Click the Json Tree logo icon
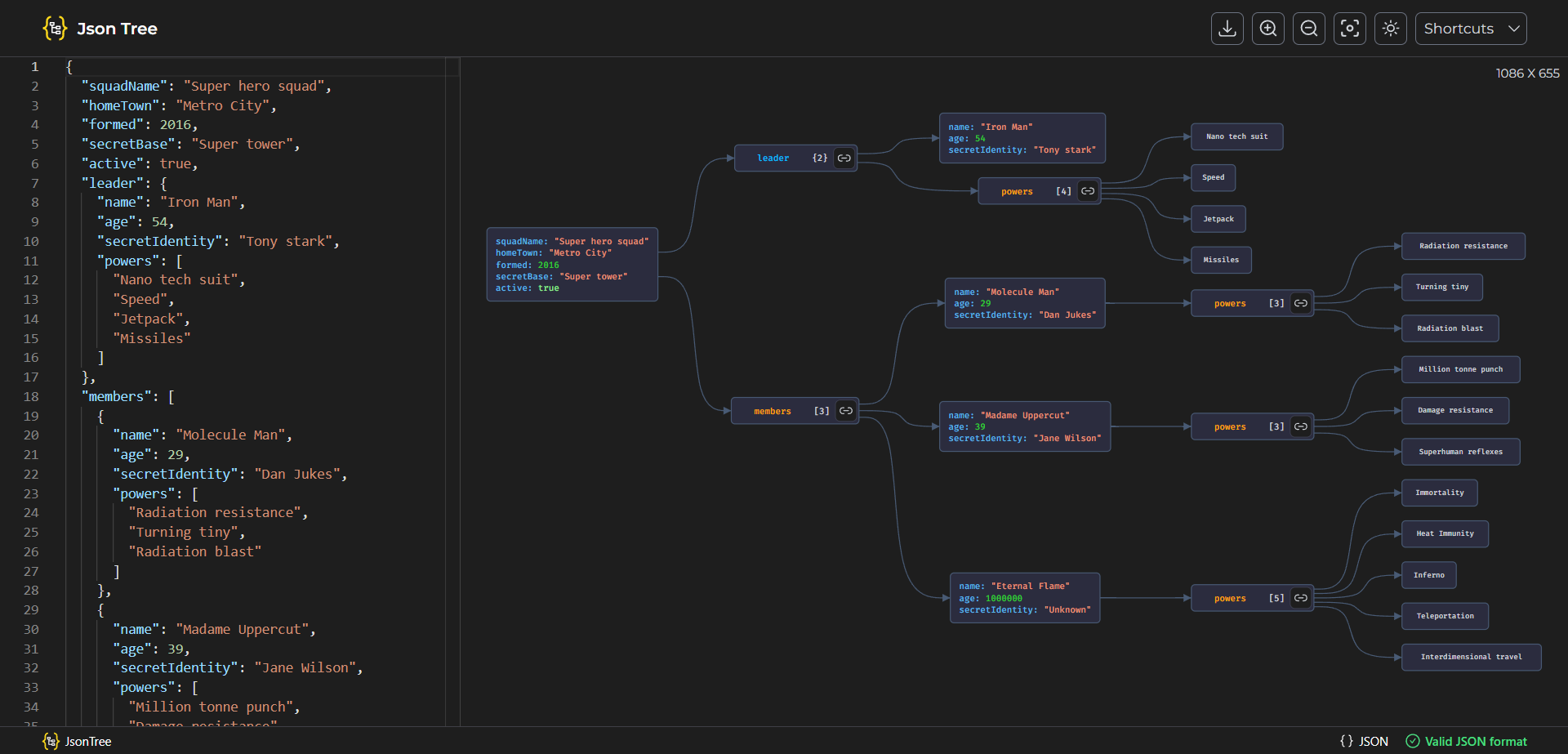This screenshot has height=754, width=1568. click(x=55, y=29)
